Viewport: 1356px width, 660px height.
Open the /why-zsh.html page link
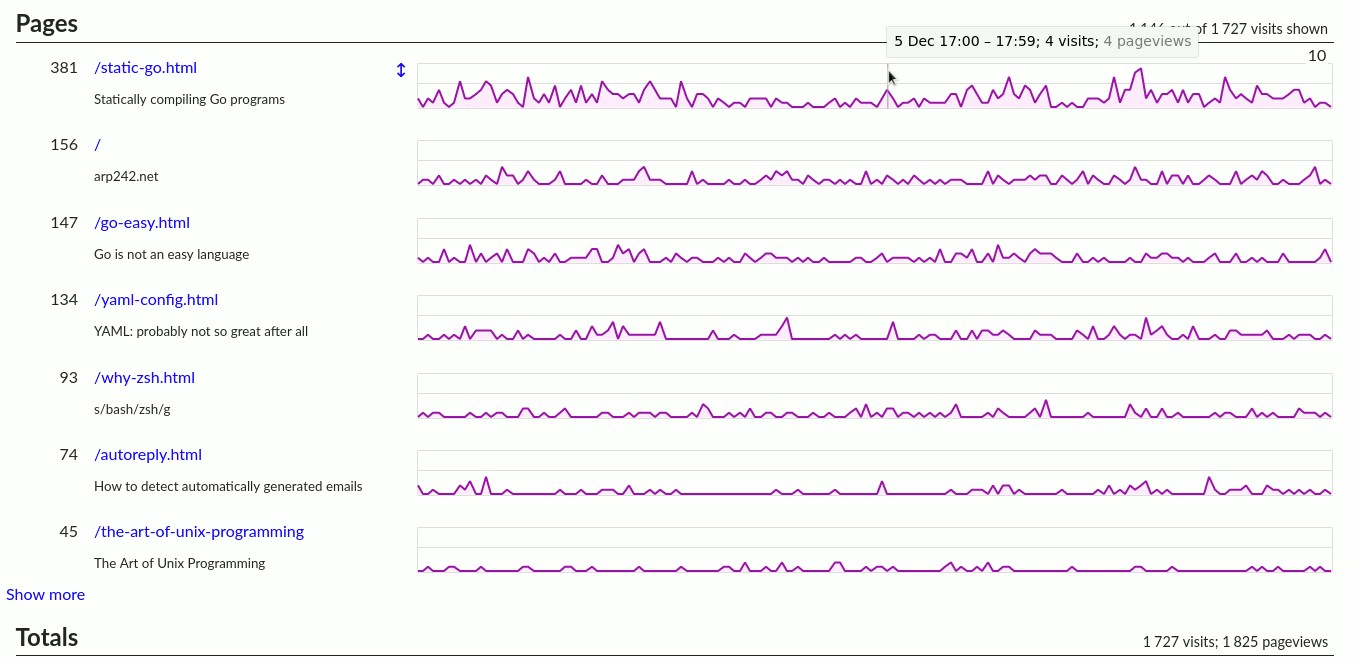point(144,378)
